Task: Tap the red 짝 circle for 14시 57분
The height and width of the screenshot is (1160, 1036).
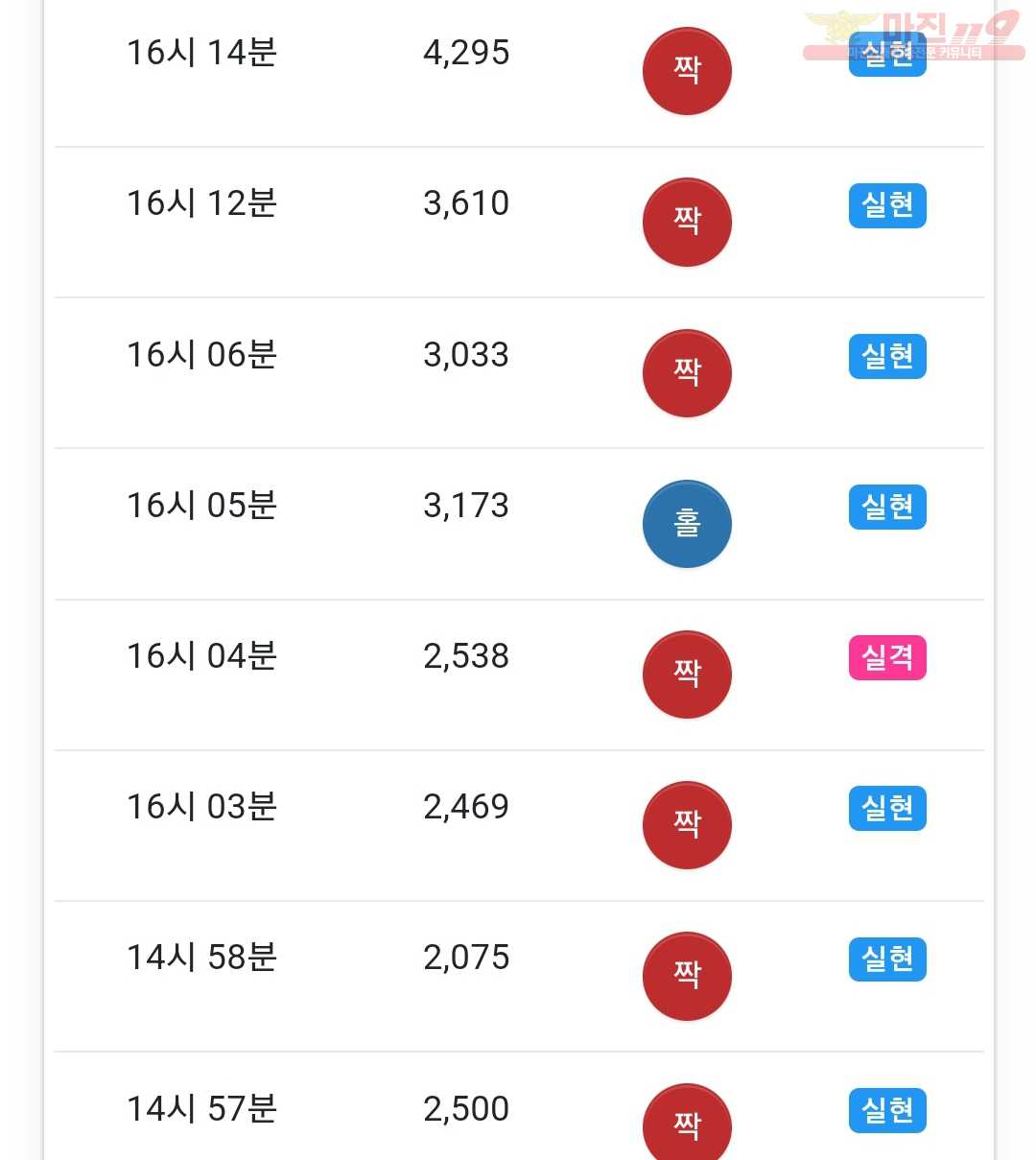Action: 687,1124
